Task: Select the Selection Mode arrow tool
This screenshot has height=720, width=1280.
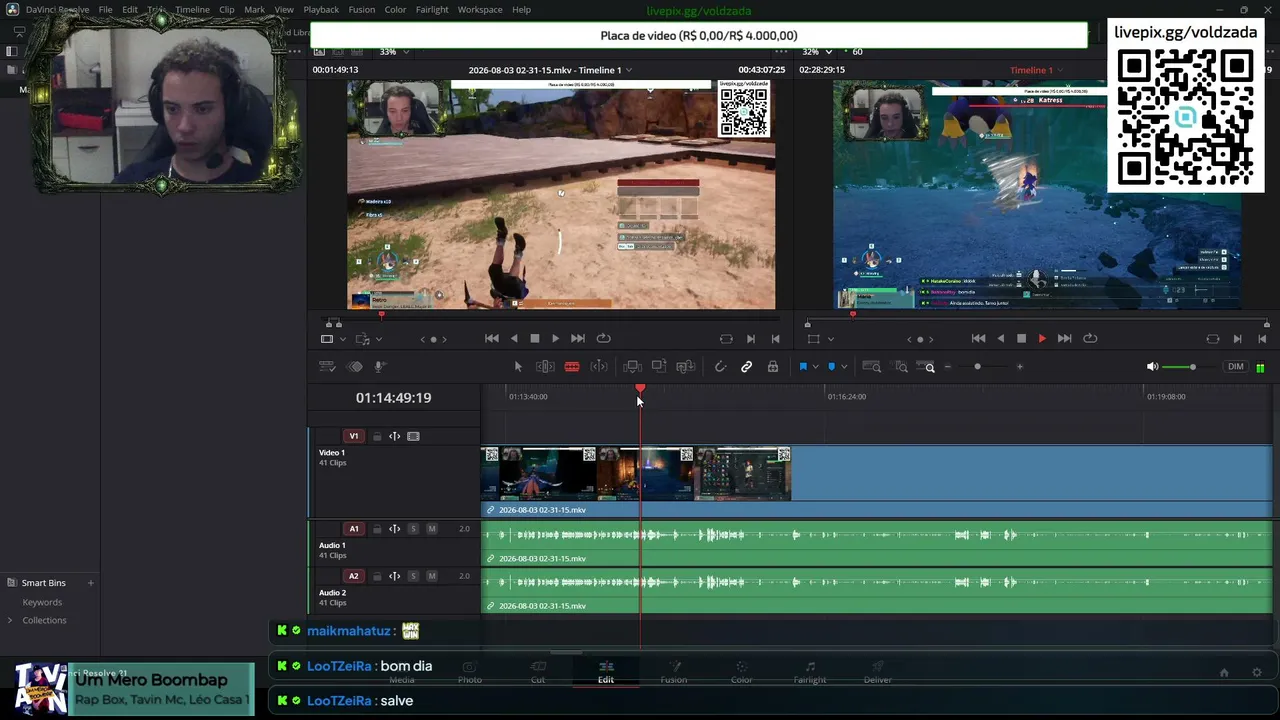Action: pyautogui.click(x=518, y=367)
